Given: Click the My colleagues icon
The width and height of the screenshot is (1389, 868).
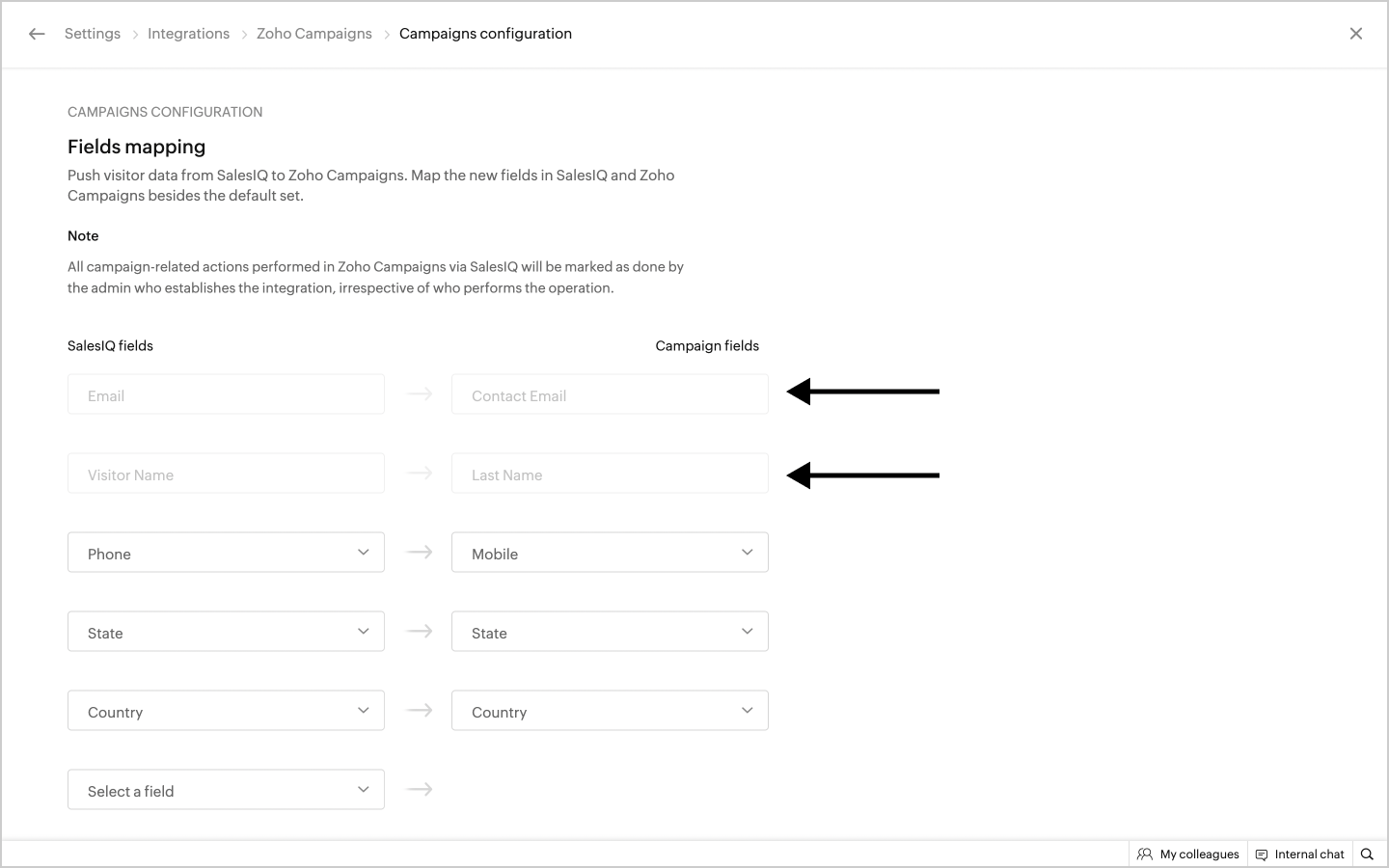Looking at the screenshot, I should click(x=1145, y=854).
